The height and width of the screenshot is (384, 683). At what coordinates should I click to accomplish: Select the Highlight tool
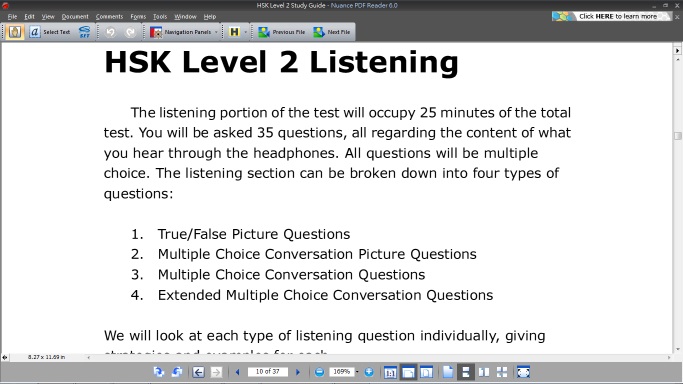(x=234, y=32)
